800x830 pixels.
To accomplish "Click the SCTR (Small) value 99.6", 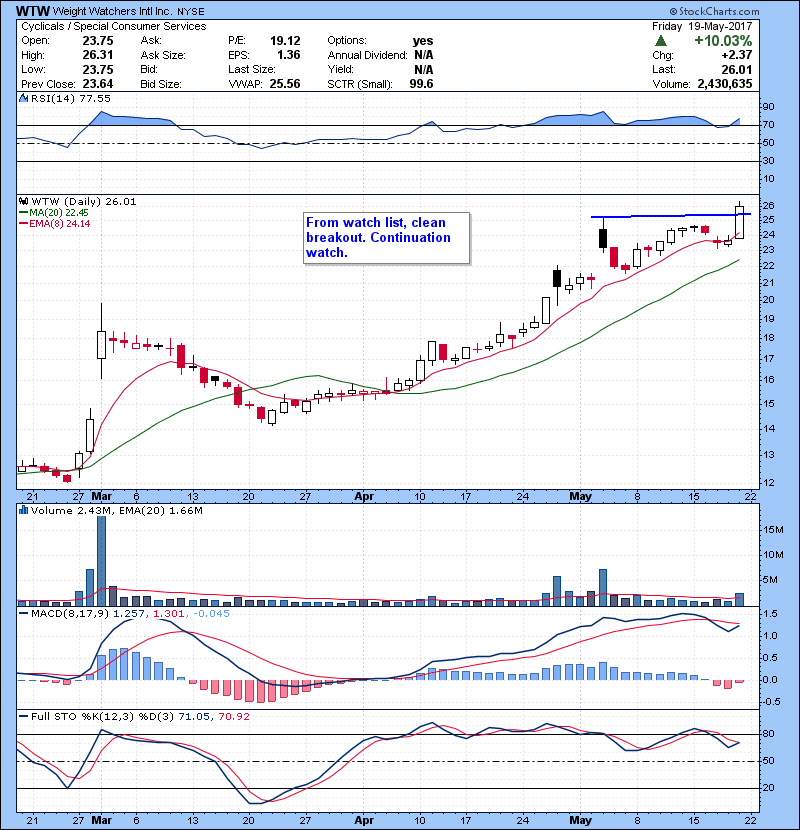I will click(x=421, y=84).
